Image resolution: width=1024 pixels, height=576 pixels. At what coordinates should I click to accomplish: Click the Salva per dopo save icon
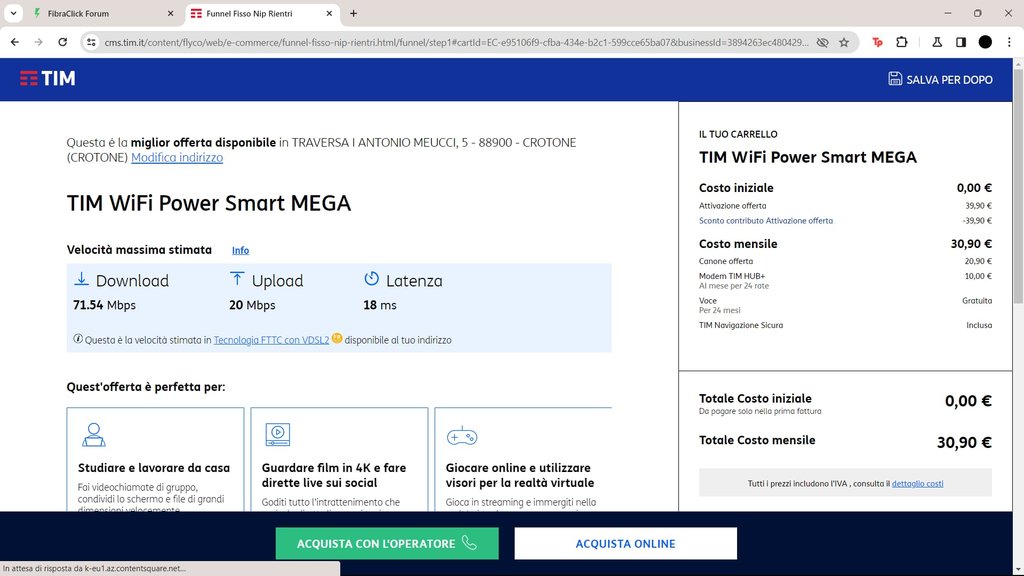(895, 79)
